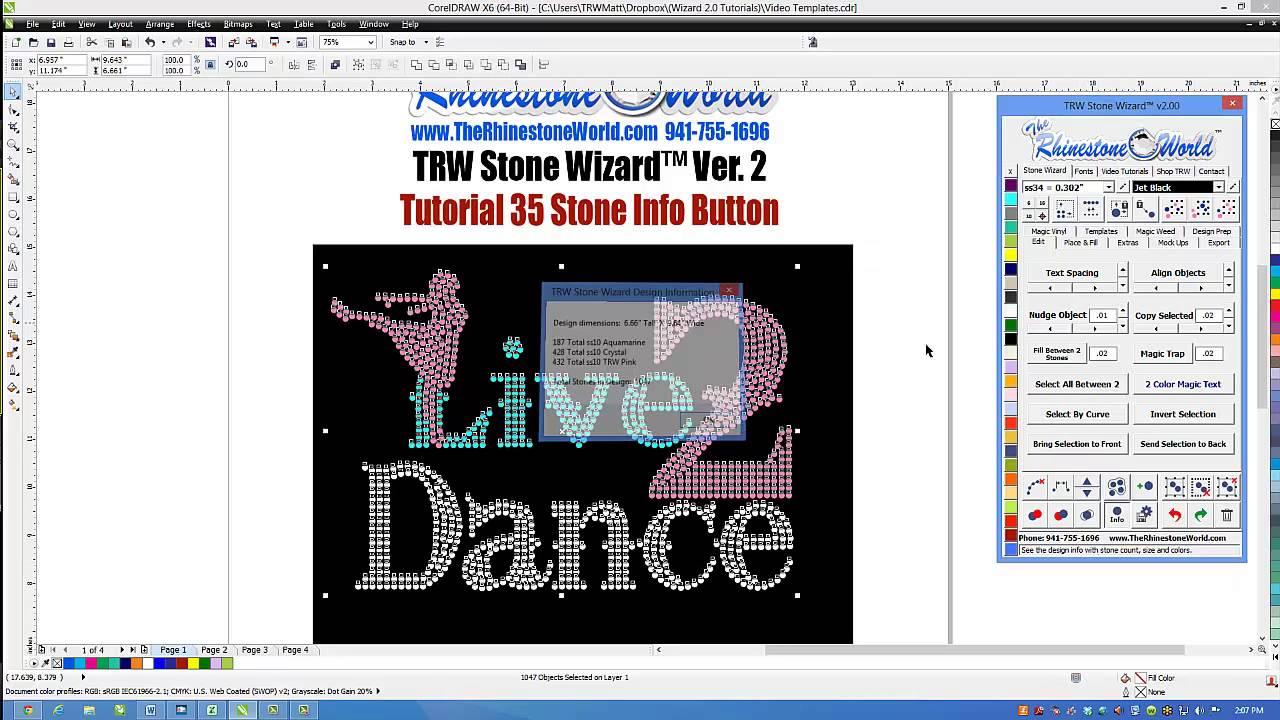
Task: Click the Invert Selection button
Action: point(1183,414)
